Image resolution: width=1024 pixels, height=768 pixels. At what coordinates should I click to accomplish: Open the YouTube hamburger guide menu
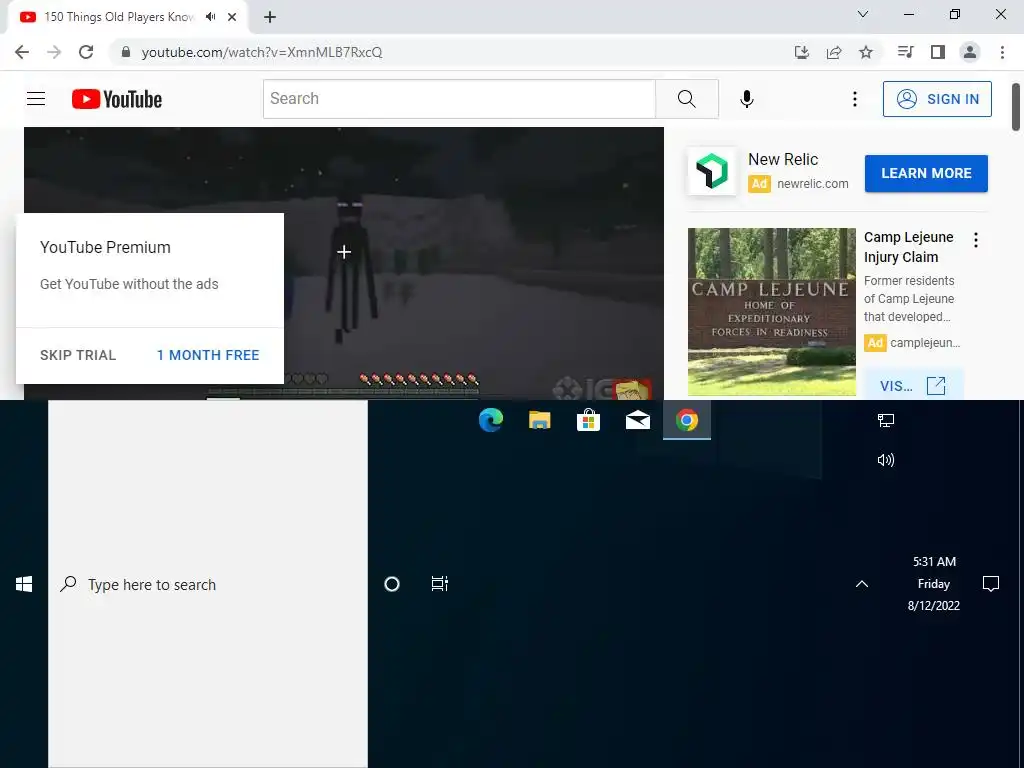(x=36, y=99)
